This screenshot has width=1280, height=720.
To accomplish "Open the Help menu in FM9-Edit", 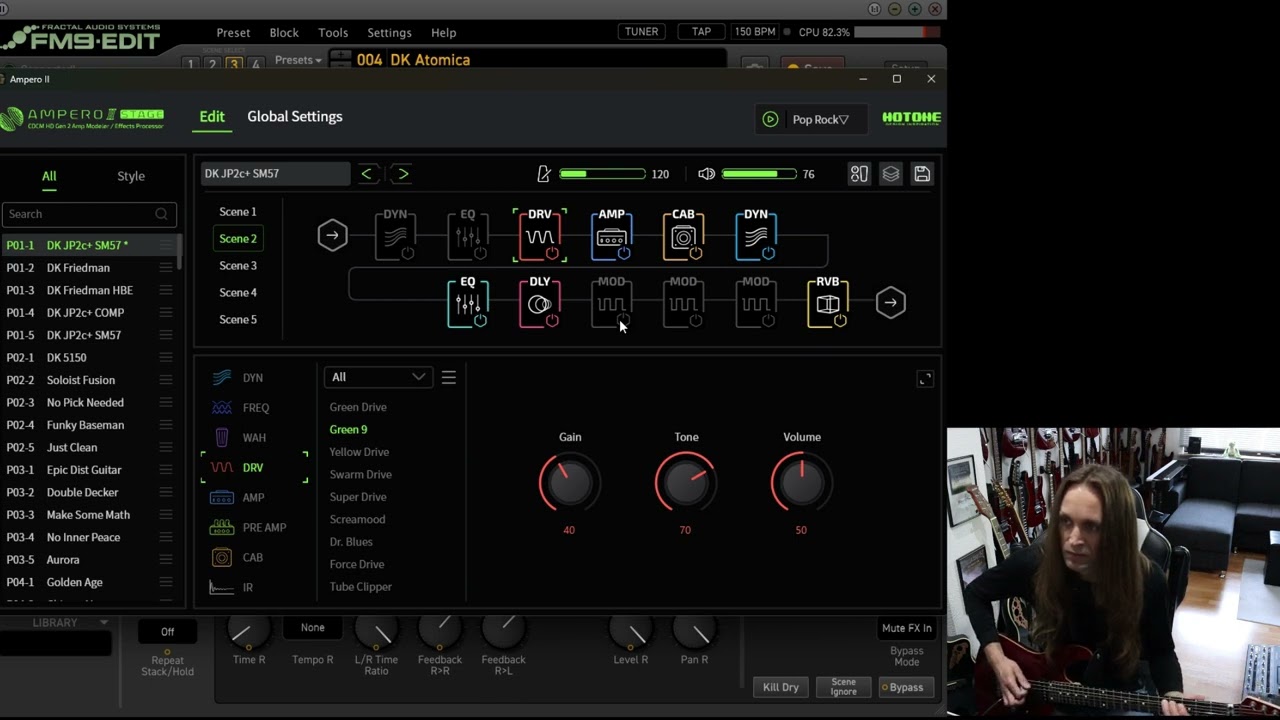I will (443, 32).
